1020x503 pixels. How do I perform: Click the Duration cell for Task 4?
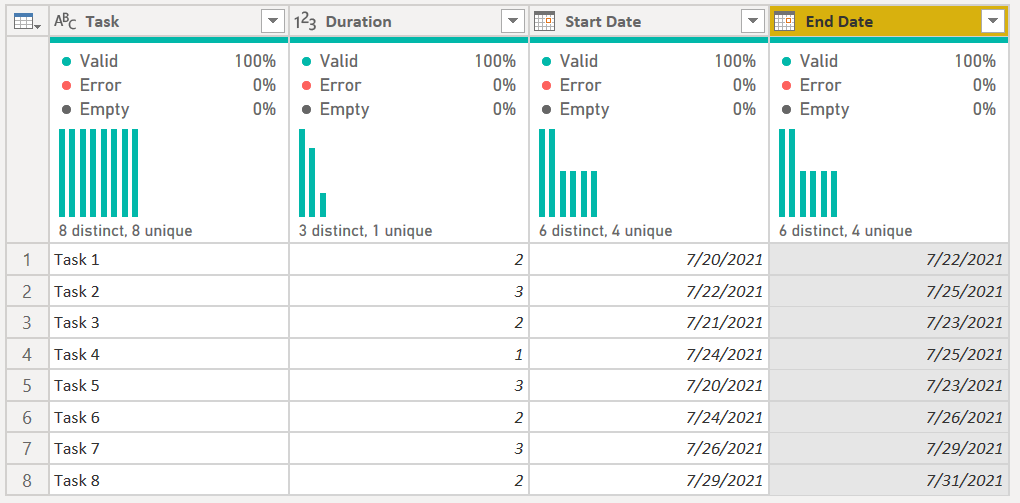(x=409, y=354)
